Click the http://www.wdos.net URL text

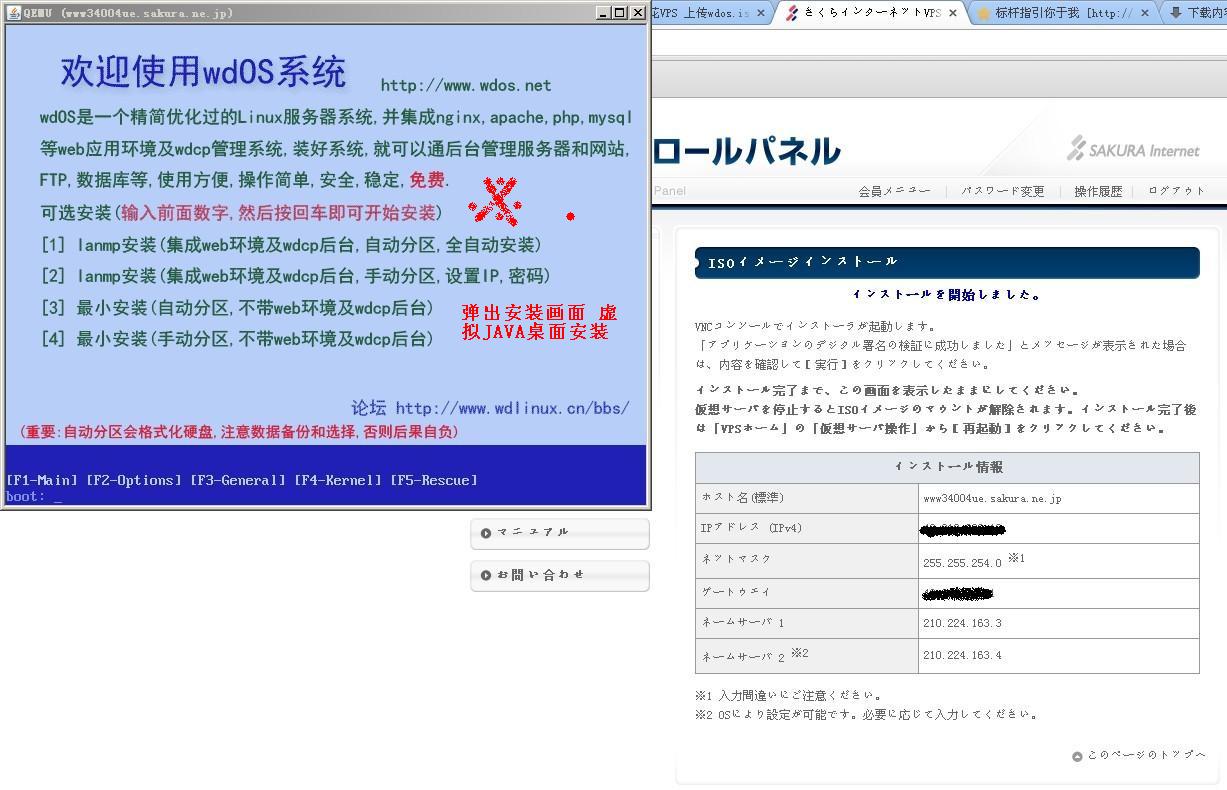click(465, 86)
